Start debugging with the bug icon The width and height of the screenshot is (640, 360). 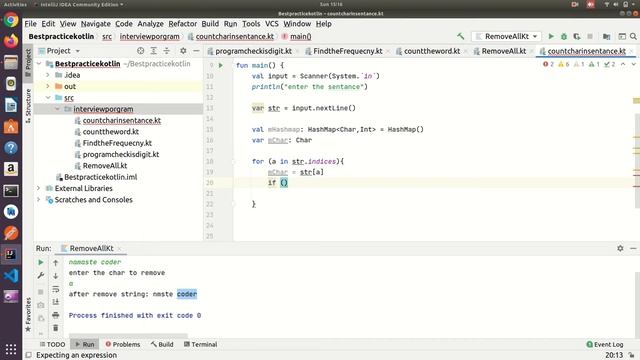pyautogui.click(x=564, y=36)
